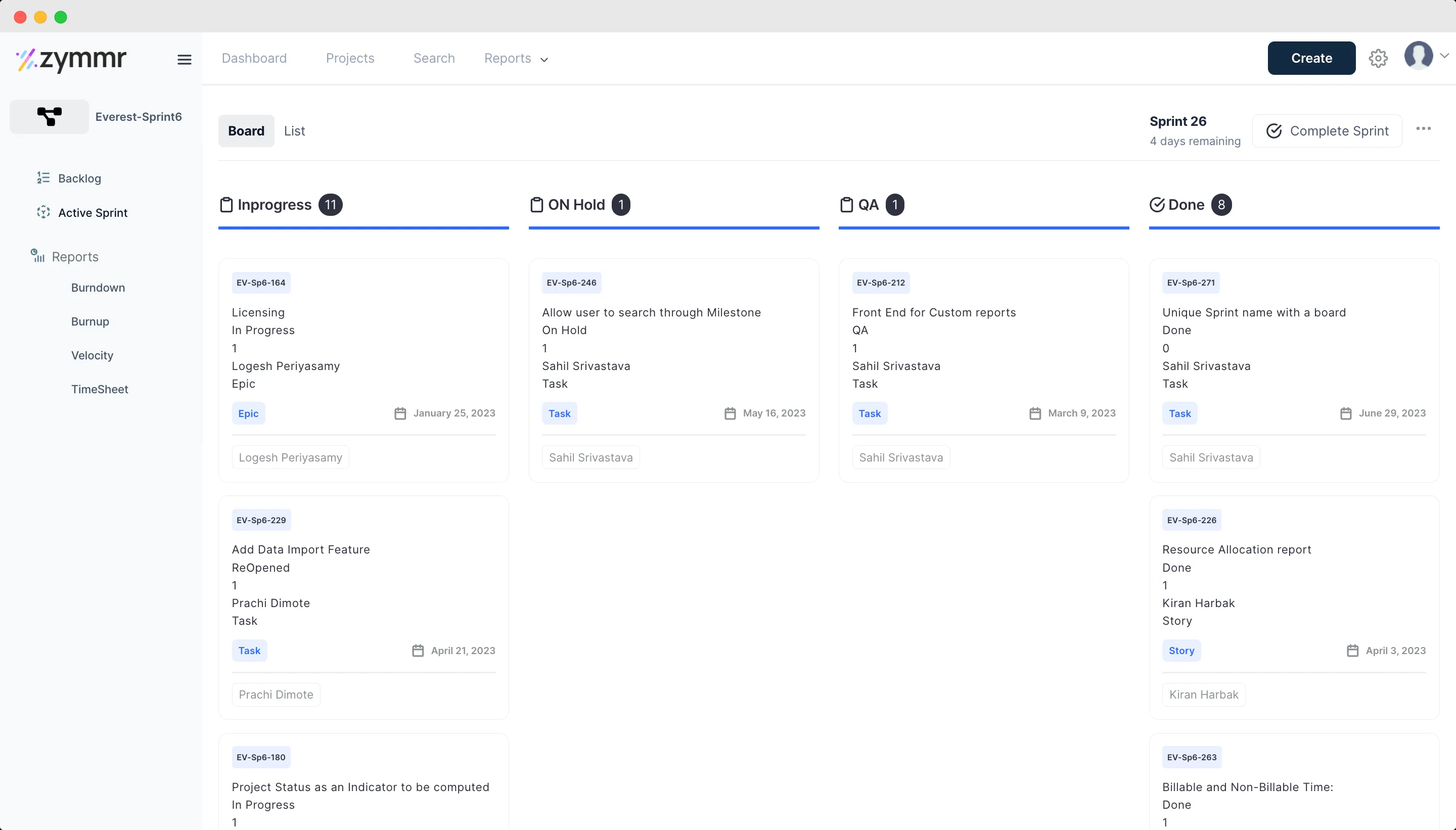The height and width of the screenshot is (830, 1456).
Task: Open issue EV-Sp6-229 tag
Action: click(x=261, y=520)
